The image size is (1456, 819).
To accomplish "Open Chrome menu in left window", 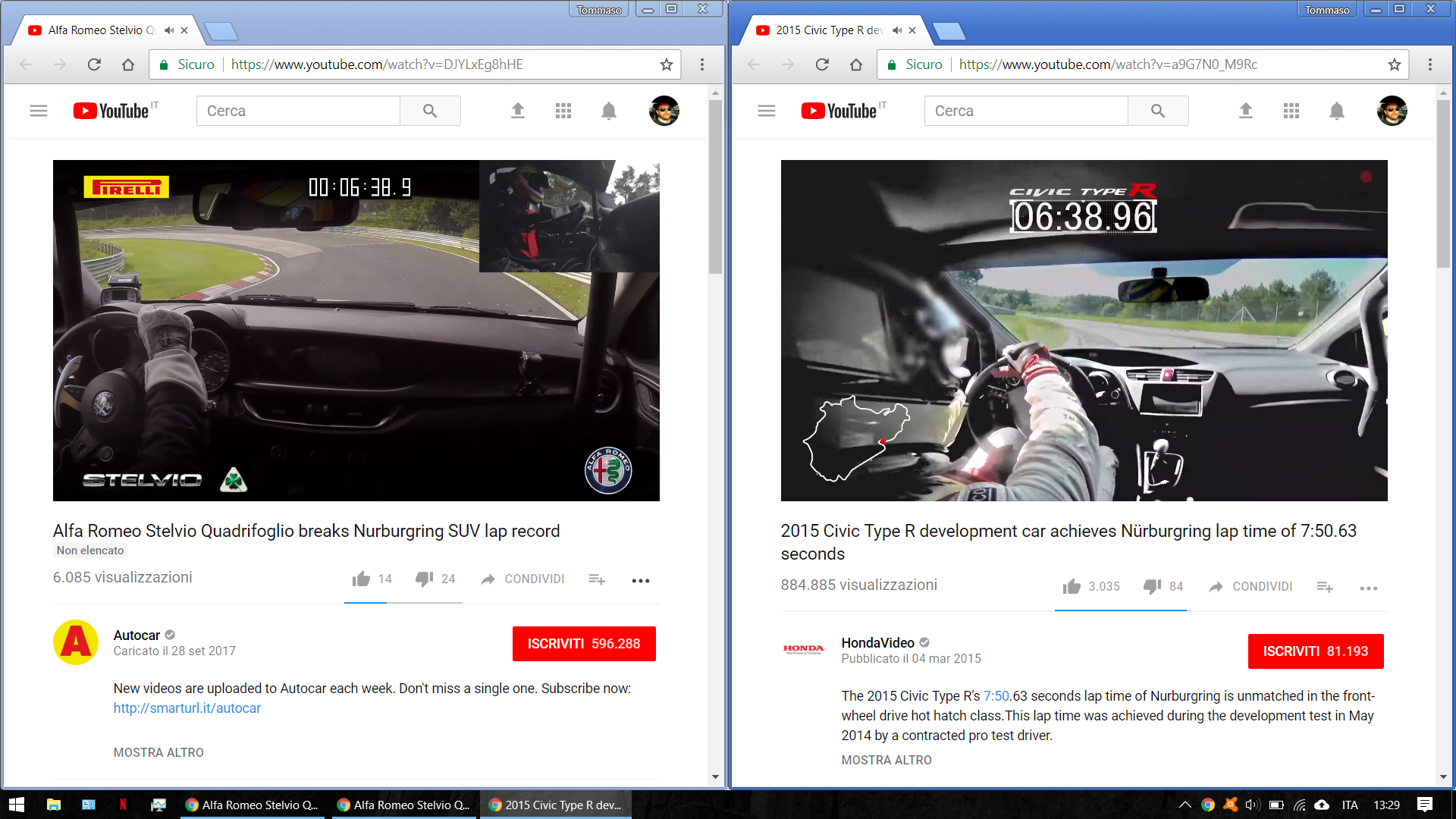I will tap(702, 64).
